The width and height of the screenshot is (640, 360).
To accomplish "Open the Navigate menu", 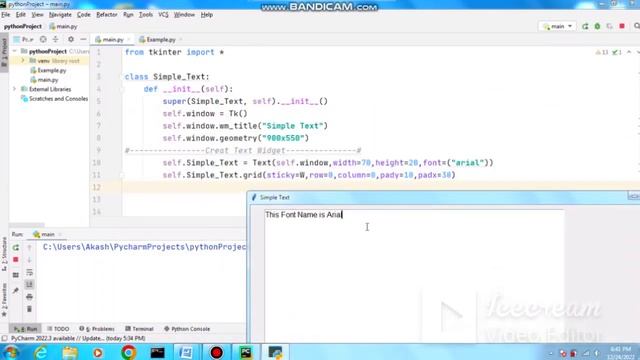I will tap(60, 15).
